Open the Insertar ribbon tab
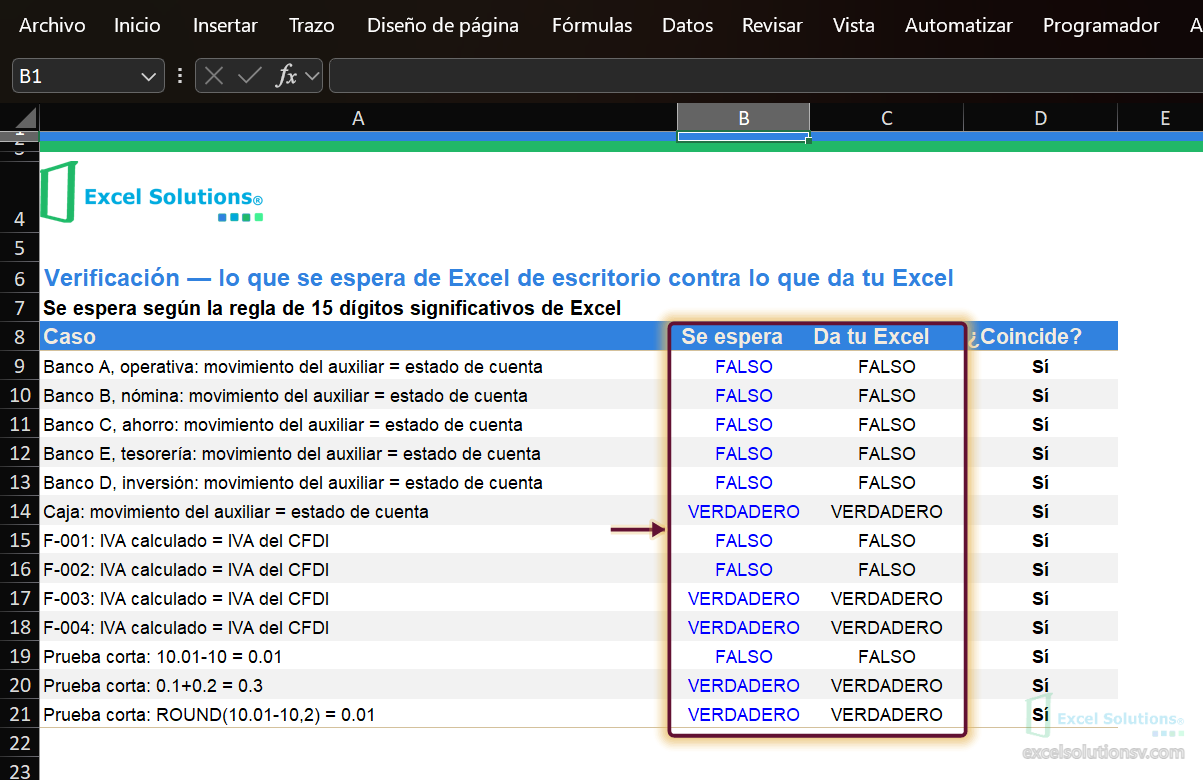The width and height of the screenshot is (1203, 780). [x=225, y=26]
